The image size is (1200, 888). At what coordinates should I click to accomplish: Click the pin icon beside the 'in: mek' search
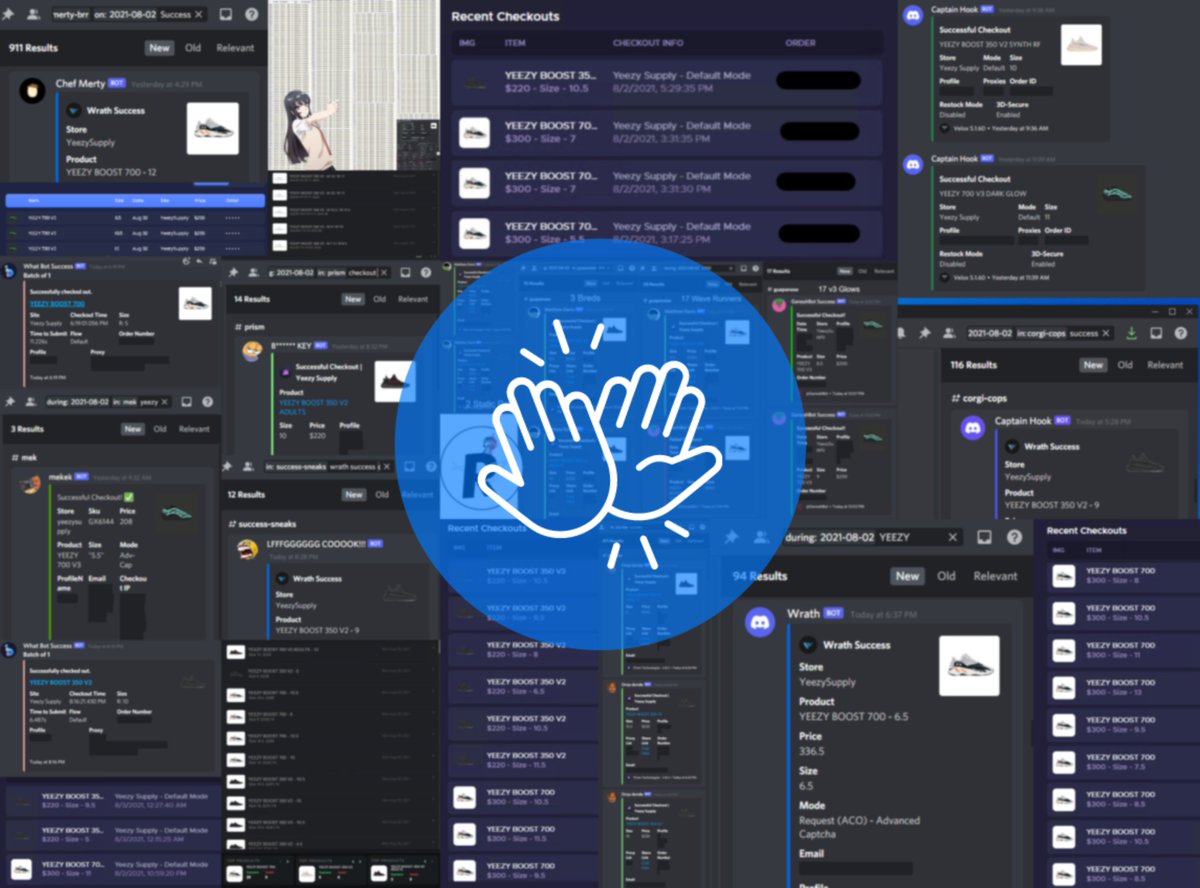(x=9, y=401)
